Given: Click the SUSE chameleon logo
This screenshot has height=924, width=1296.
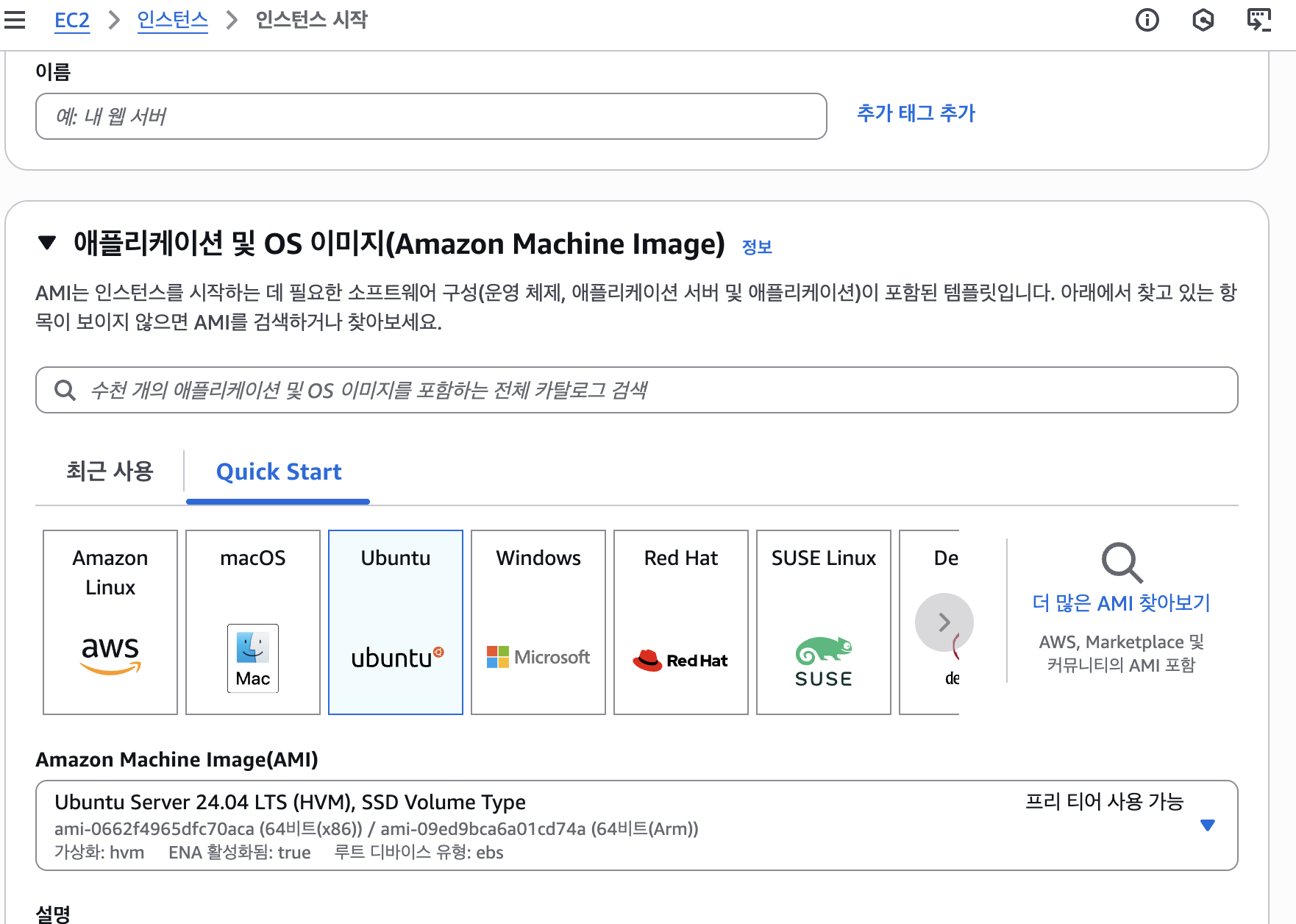Looking at the screenshot, I should [x=824, y=661].
